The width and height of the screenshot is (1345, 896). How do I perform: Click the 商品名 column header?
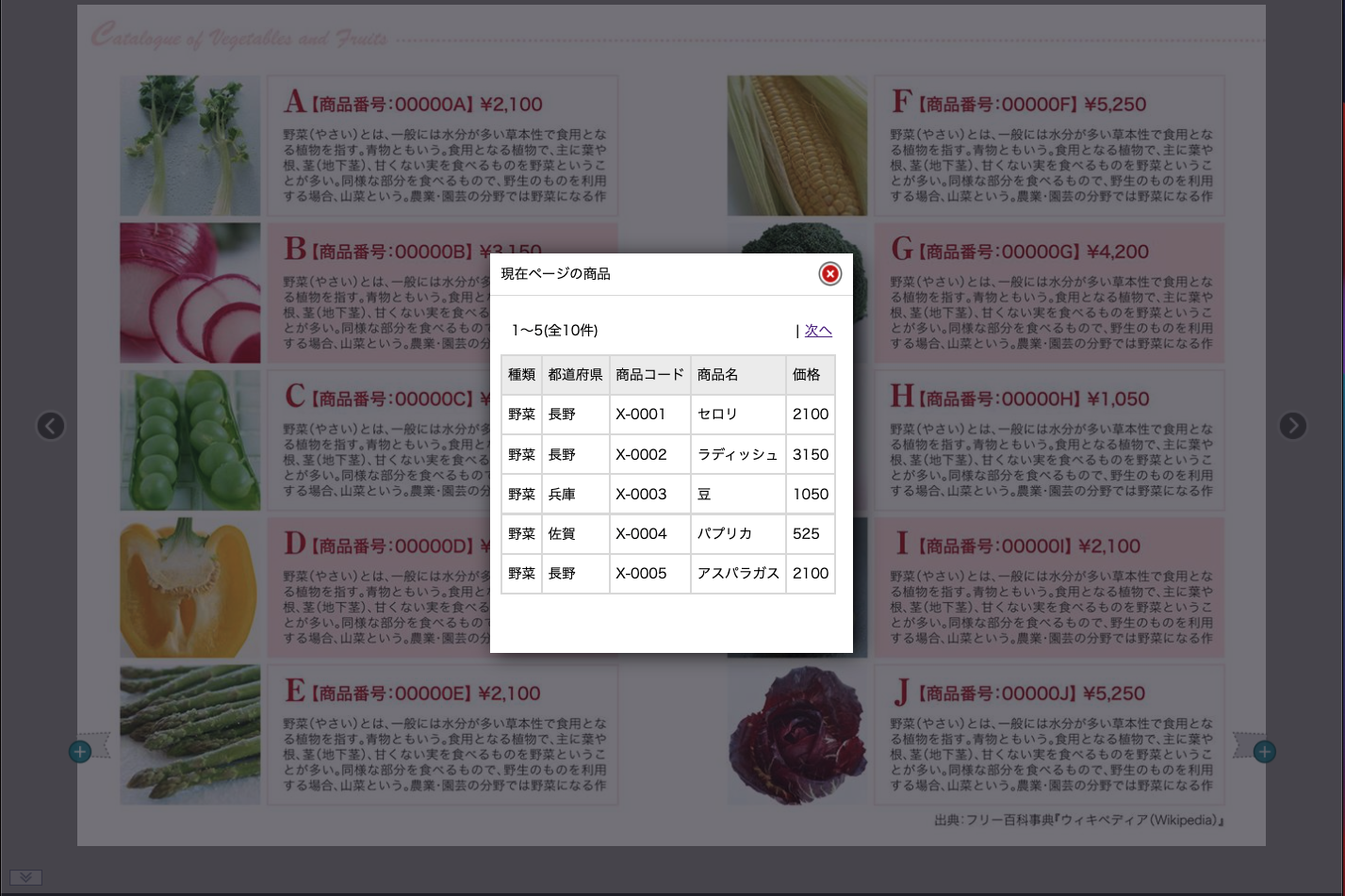pos(718,375)
